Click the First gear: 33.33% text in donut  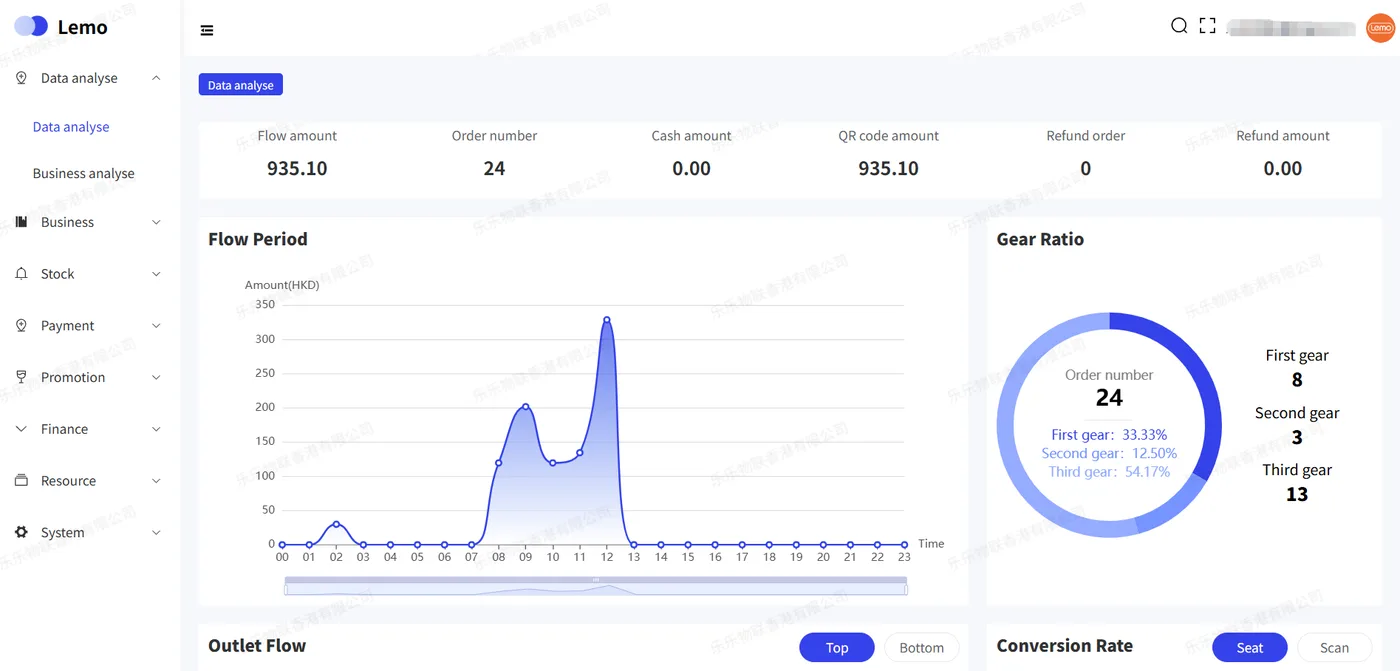(1109, 435)
